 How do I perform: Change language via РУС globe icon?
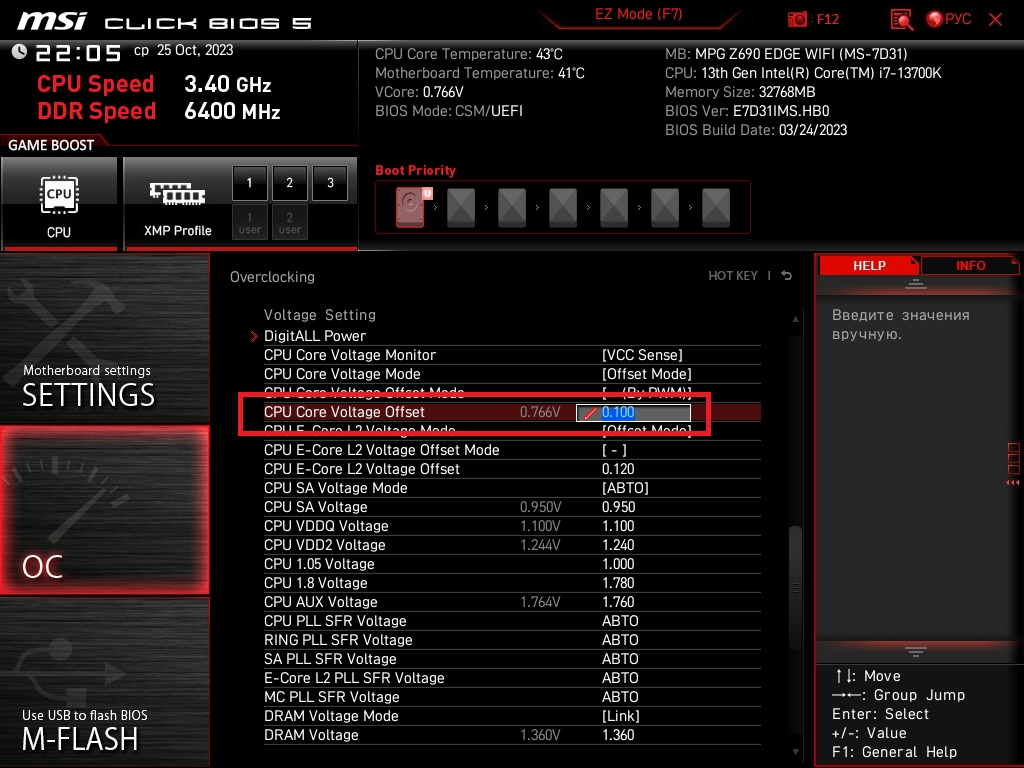pos(948,19)
